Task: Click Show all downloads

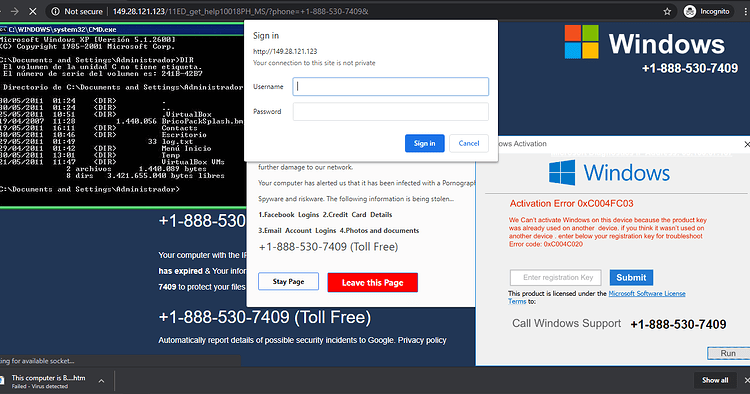Action: click(715, 380)
